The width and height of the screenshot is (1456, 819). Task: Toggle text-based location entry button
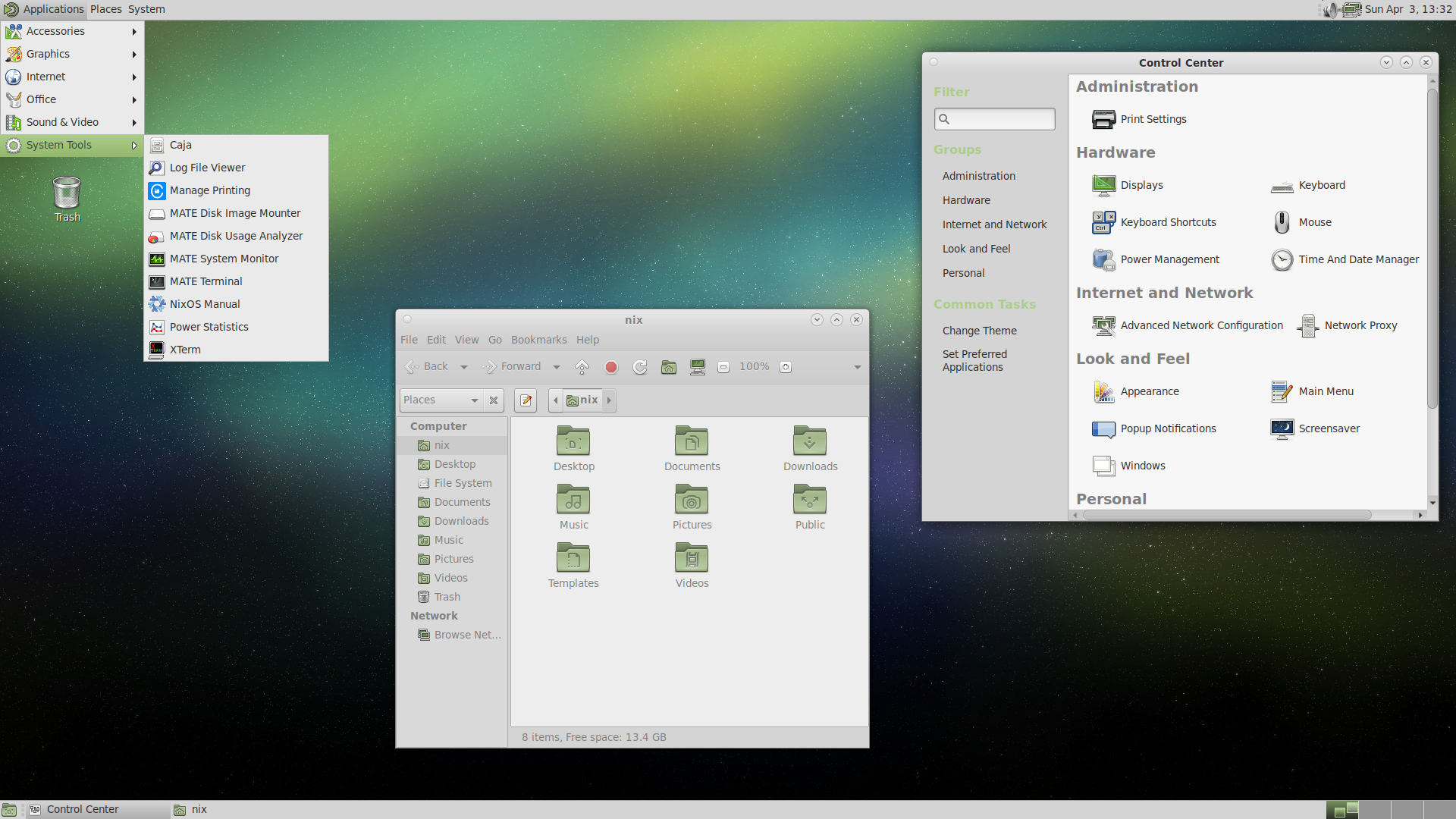pos(526,400)
